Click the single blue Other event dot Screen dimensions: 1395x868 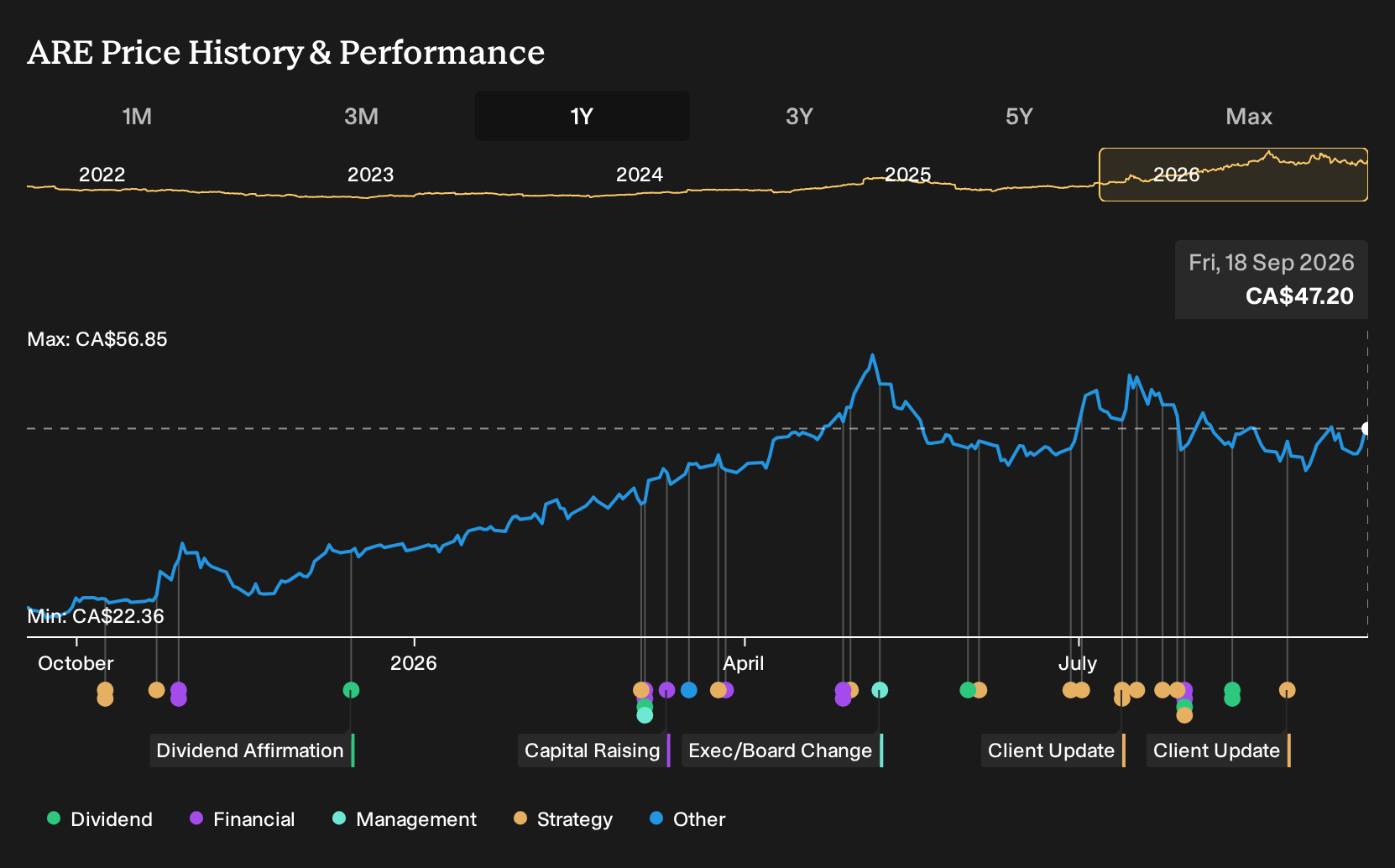click(689, 690)
